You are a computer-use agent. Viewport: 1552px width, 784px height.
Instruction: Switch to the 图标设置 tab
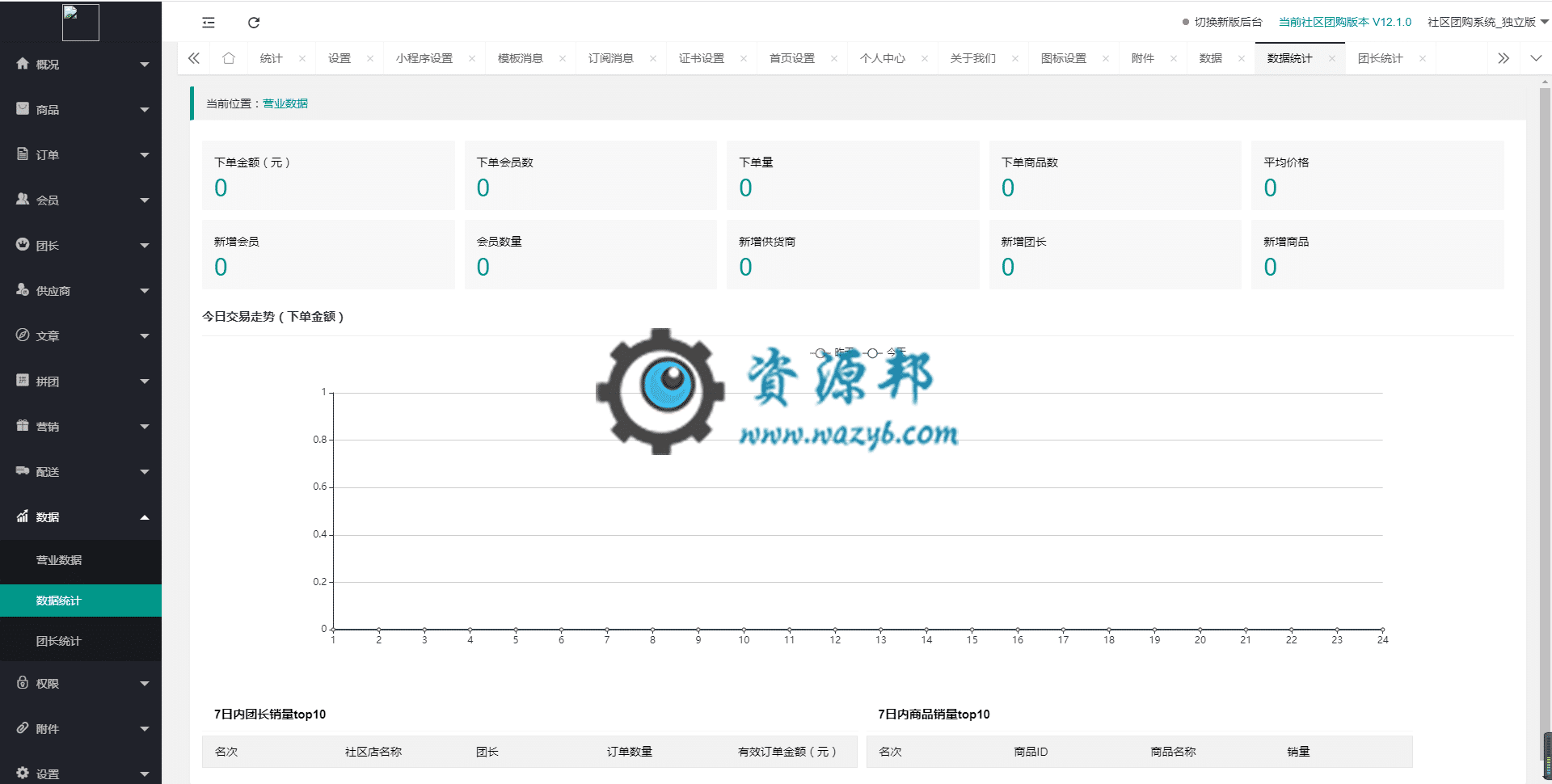pos(1064,58)
